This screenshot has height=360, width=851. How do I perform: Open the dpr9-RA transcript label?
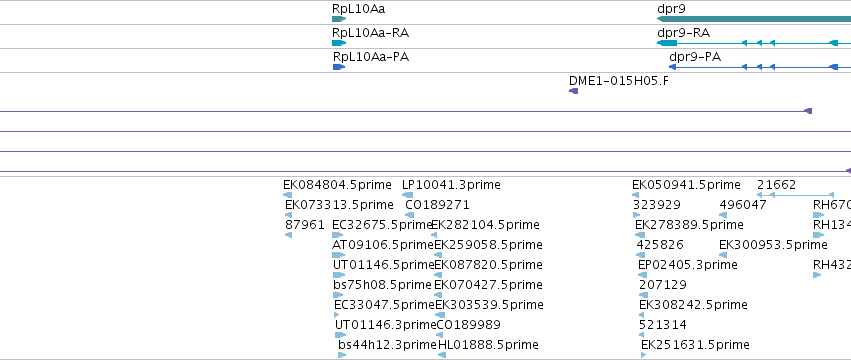coord(683,33)
